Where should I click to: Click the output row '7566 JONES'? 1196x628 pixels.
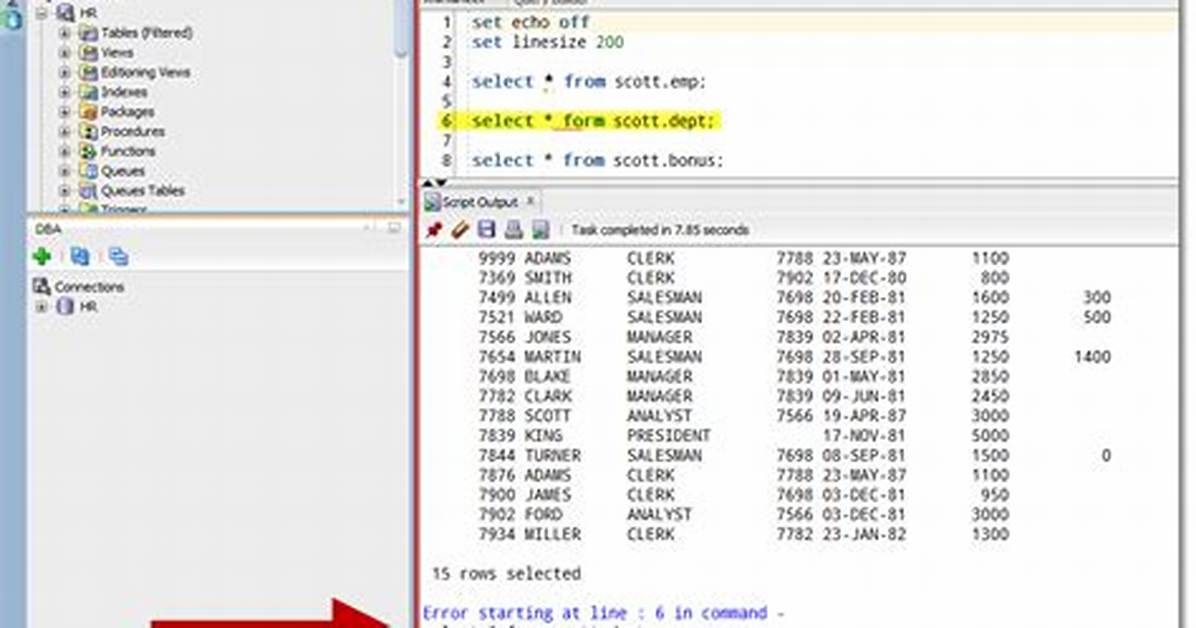[x=744, y=337]
